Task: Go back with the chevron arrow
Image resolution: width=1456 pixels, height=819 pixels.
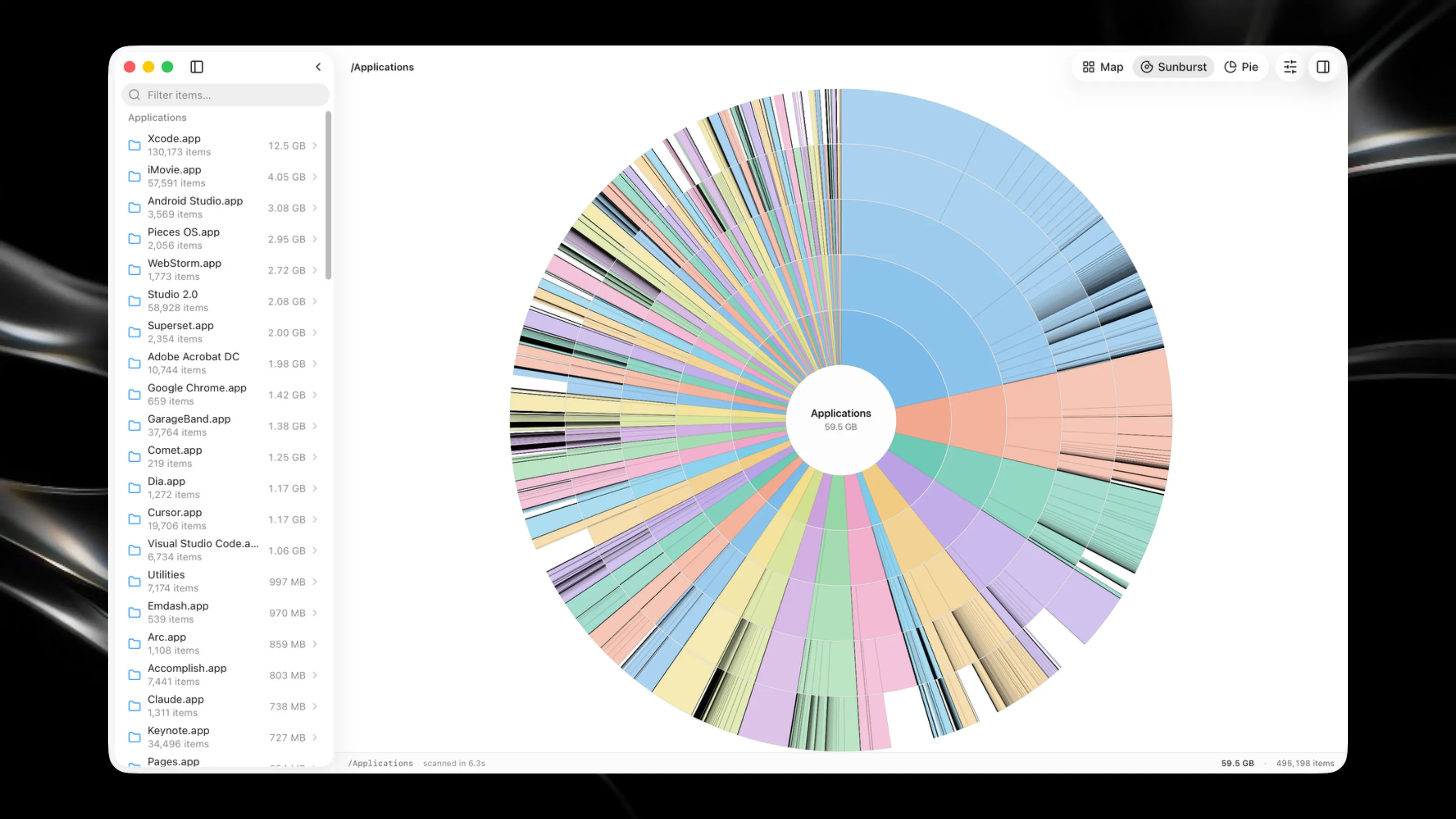Action: (318, 67)
